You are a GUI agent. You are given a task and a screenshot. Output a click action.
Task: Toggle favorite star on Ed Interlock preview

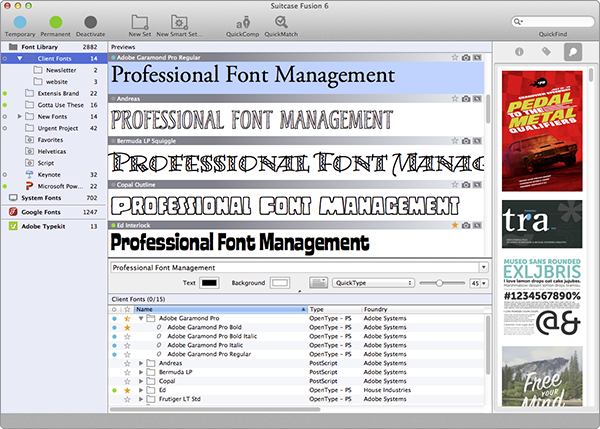[x=454, y=226]
